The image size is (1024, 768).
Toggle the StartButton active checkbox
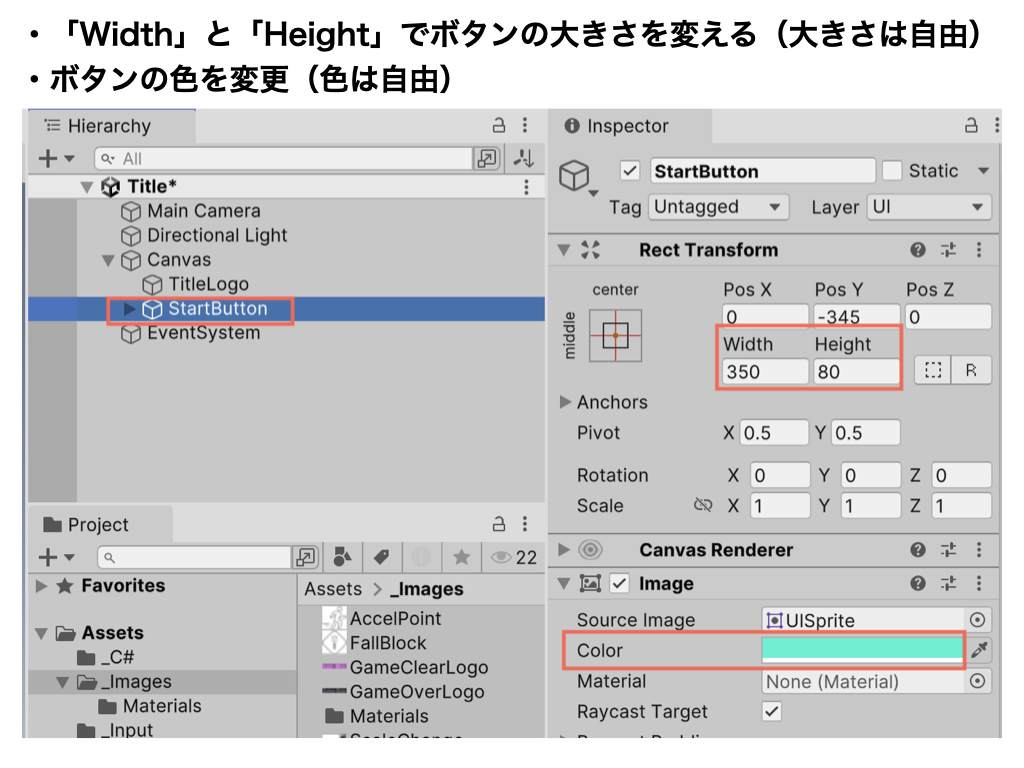click(x=630, y=171)
